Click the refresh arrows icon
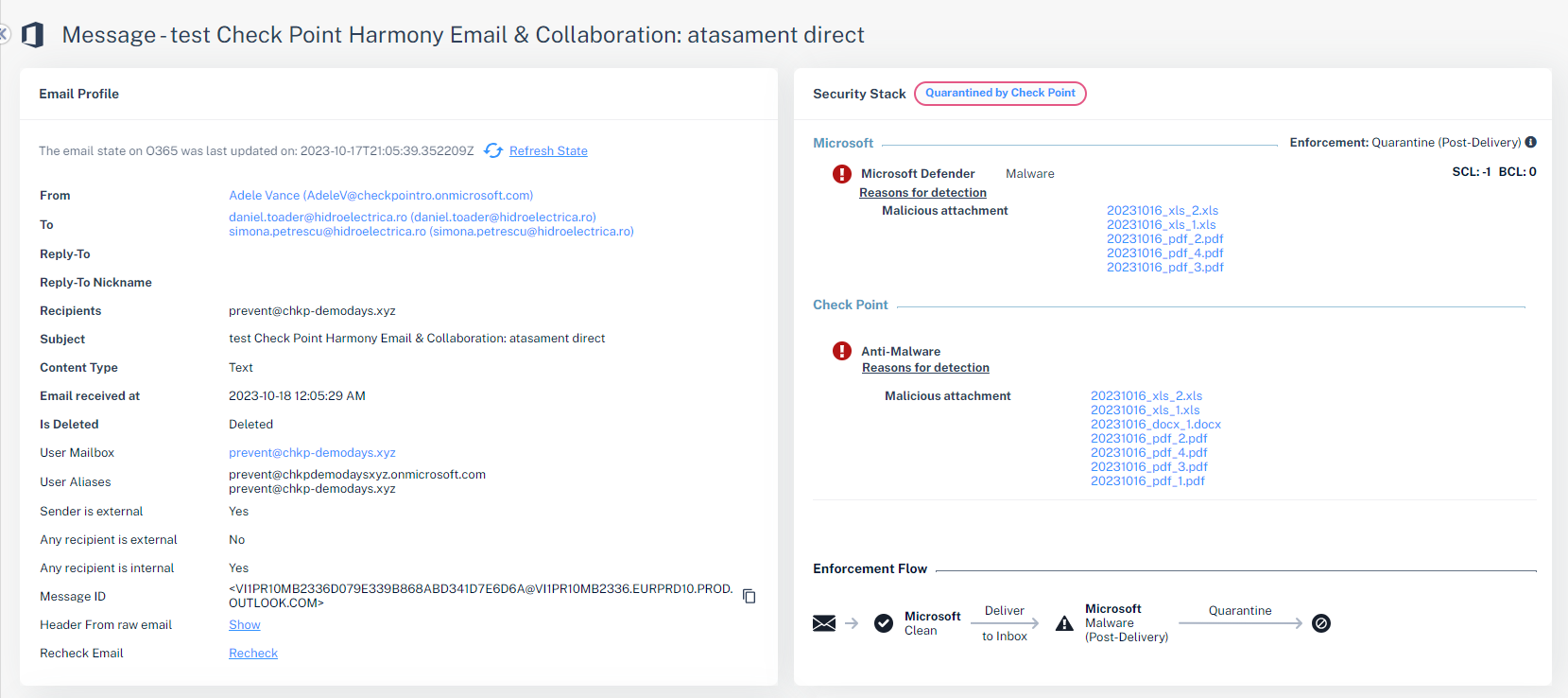 coord(493,150)
